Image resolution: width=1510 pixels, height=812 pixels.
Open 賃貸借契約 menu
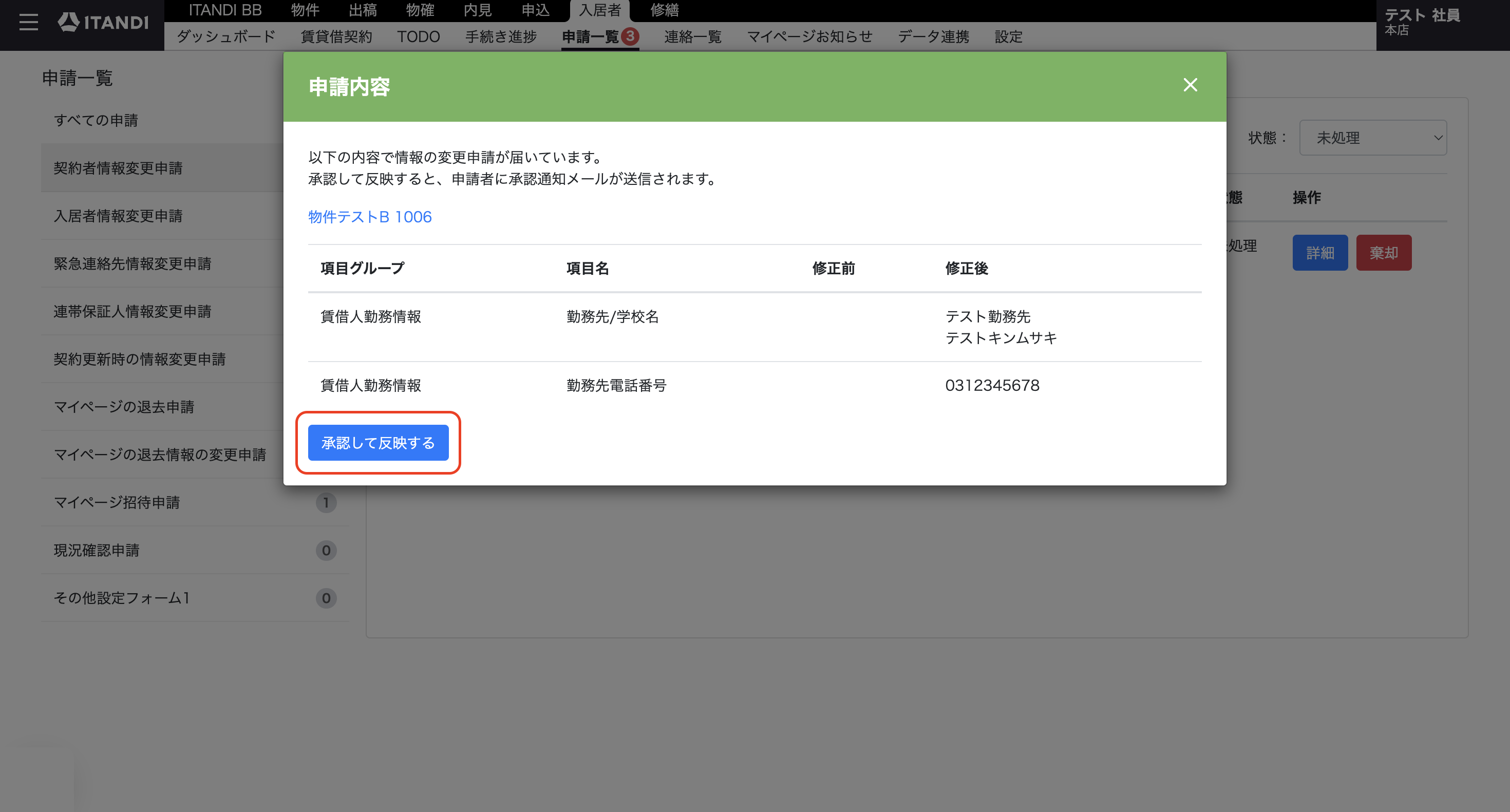(x=336, y=37)
